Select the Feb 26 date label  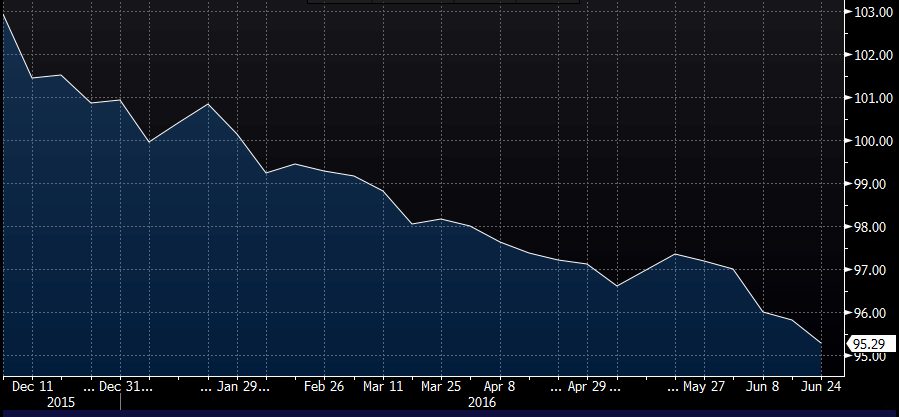(325, 384)
